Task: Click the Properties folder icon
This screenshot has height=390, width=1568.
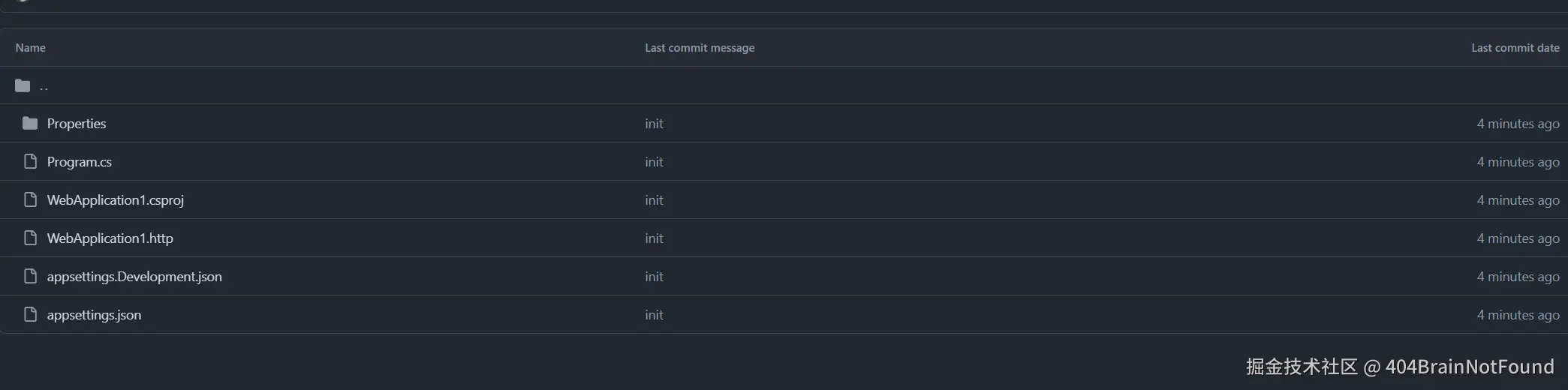Action: [30, 123]
